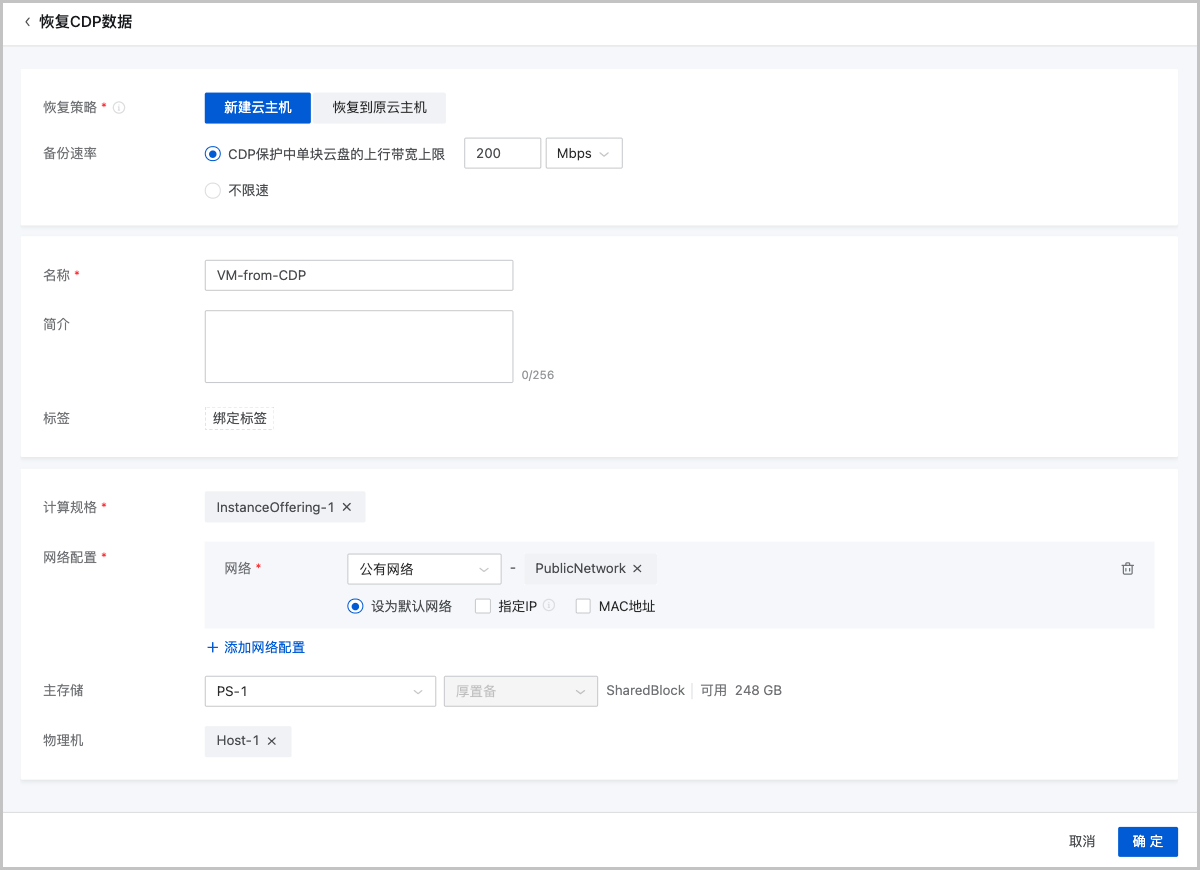Open the Mbps unit dropdown
This screenshot has height=870, width=1200.
[x=583, y=154]
